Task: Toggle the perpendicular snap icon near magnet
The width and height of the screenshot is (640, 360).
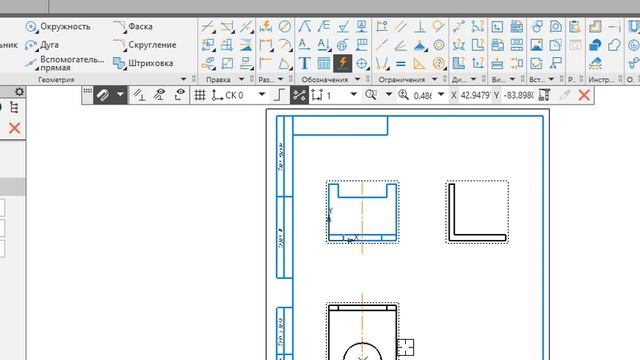Action: 140,95
